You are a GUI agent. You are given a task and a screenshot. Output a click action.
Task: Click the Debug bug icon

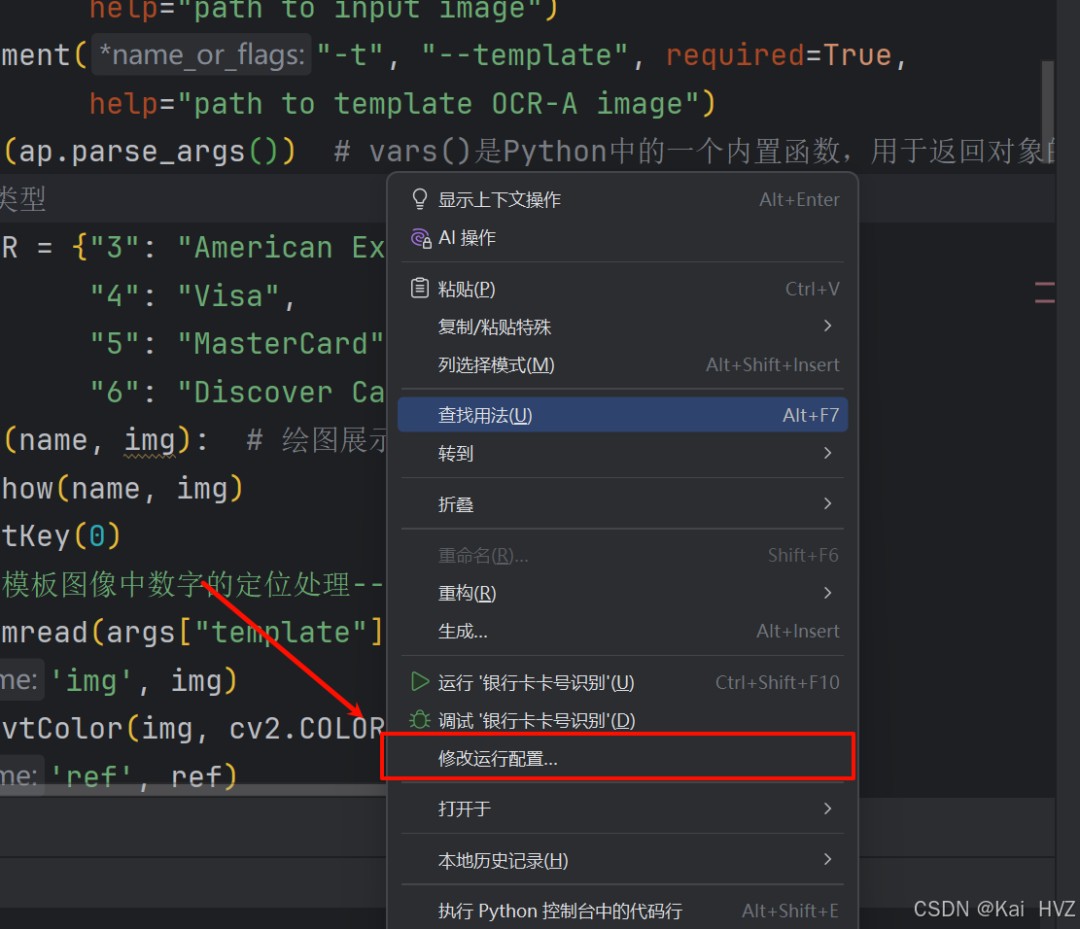point(419,720)
